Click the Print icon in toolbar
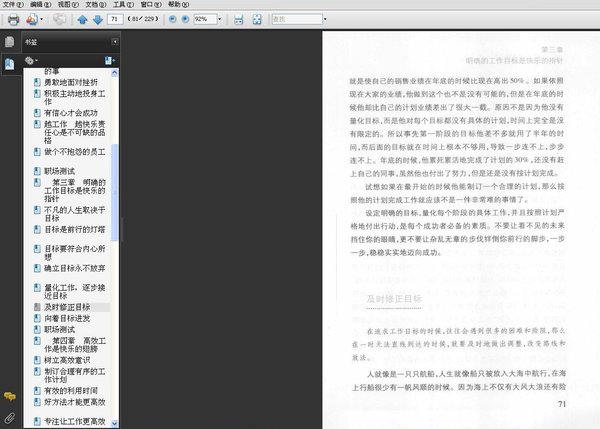600x429 pixels. pyautogui.click(x=13, y=19)
